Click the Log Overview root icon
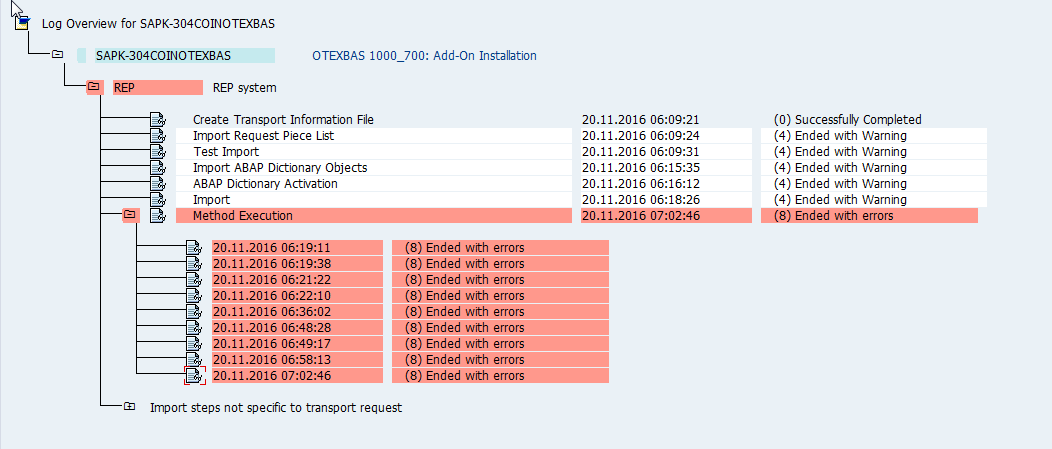The height and width of the screenshot is (449, 1052). click(x=22, y=23)
